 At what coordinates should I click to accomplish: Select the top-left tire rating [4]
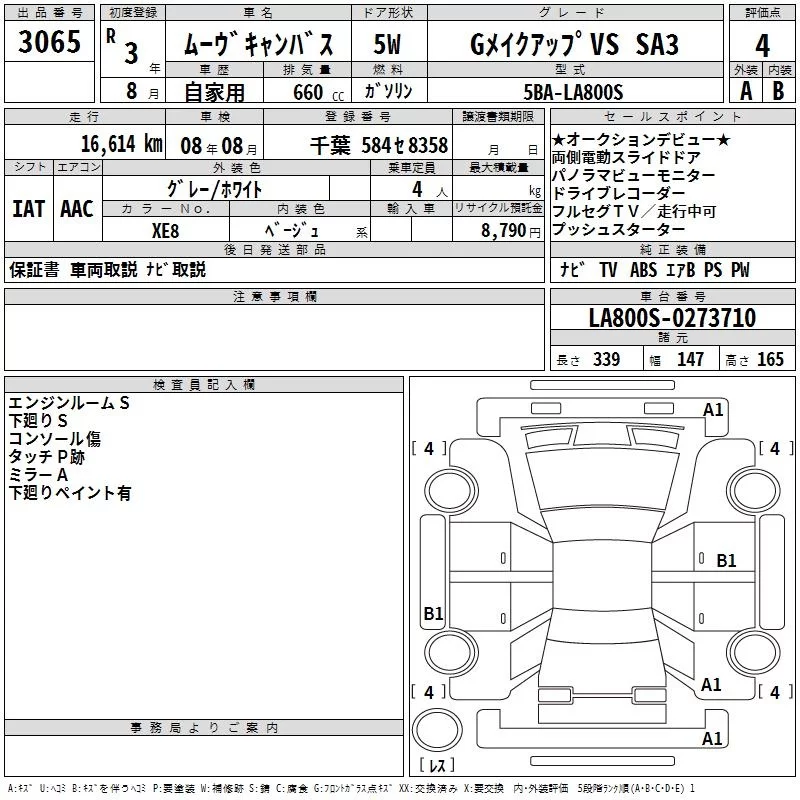(429, 449)
